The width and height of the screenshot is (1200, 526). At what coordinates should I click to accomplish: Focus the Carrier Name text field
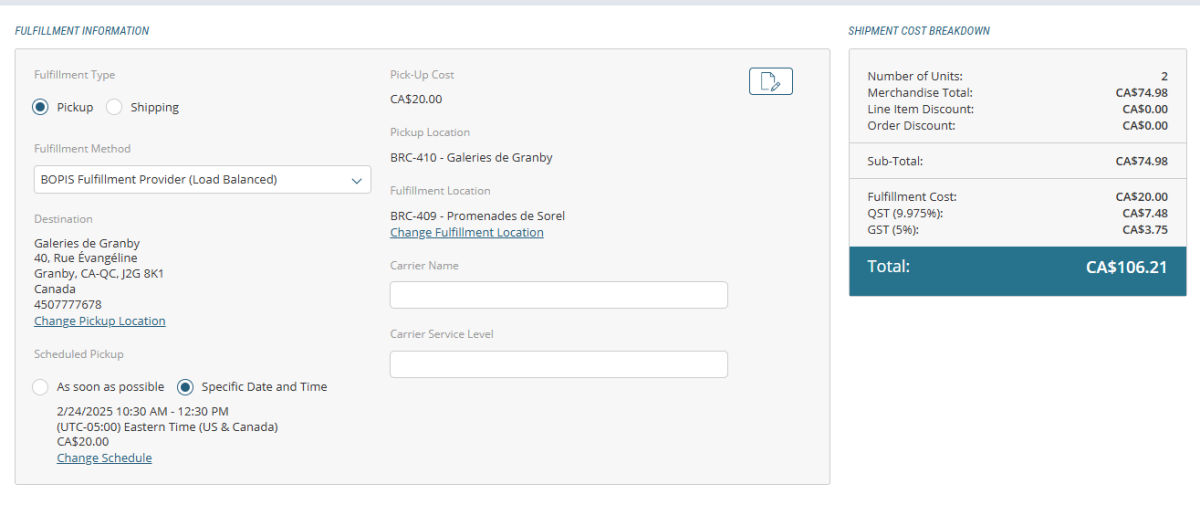(558, 295)
